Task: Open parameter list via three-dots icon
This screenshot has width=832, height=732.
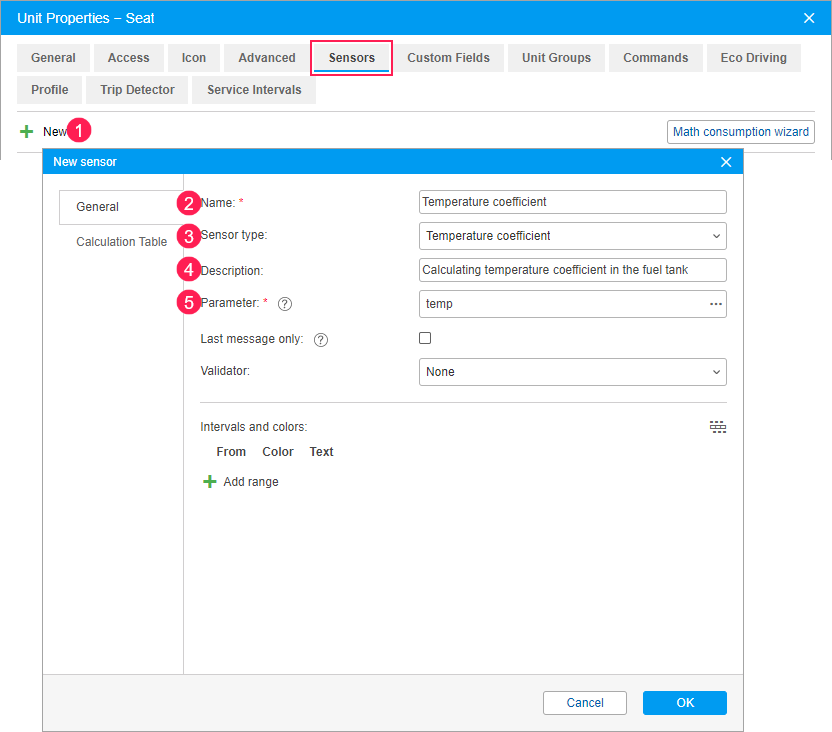Action: tap(716, 304)
